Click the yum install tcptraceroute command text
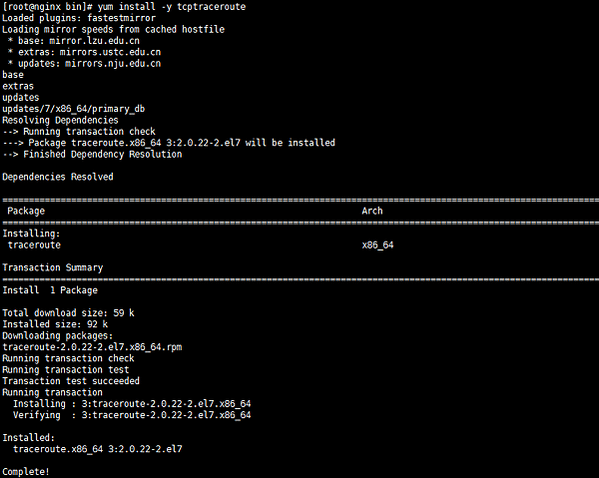The width and height of the screenshot is (599, 478). click(x=172, y=6)
